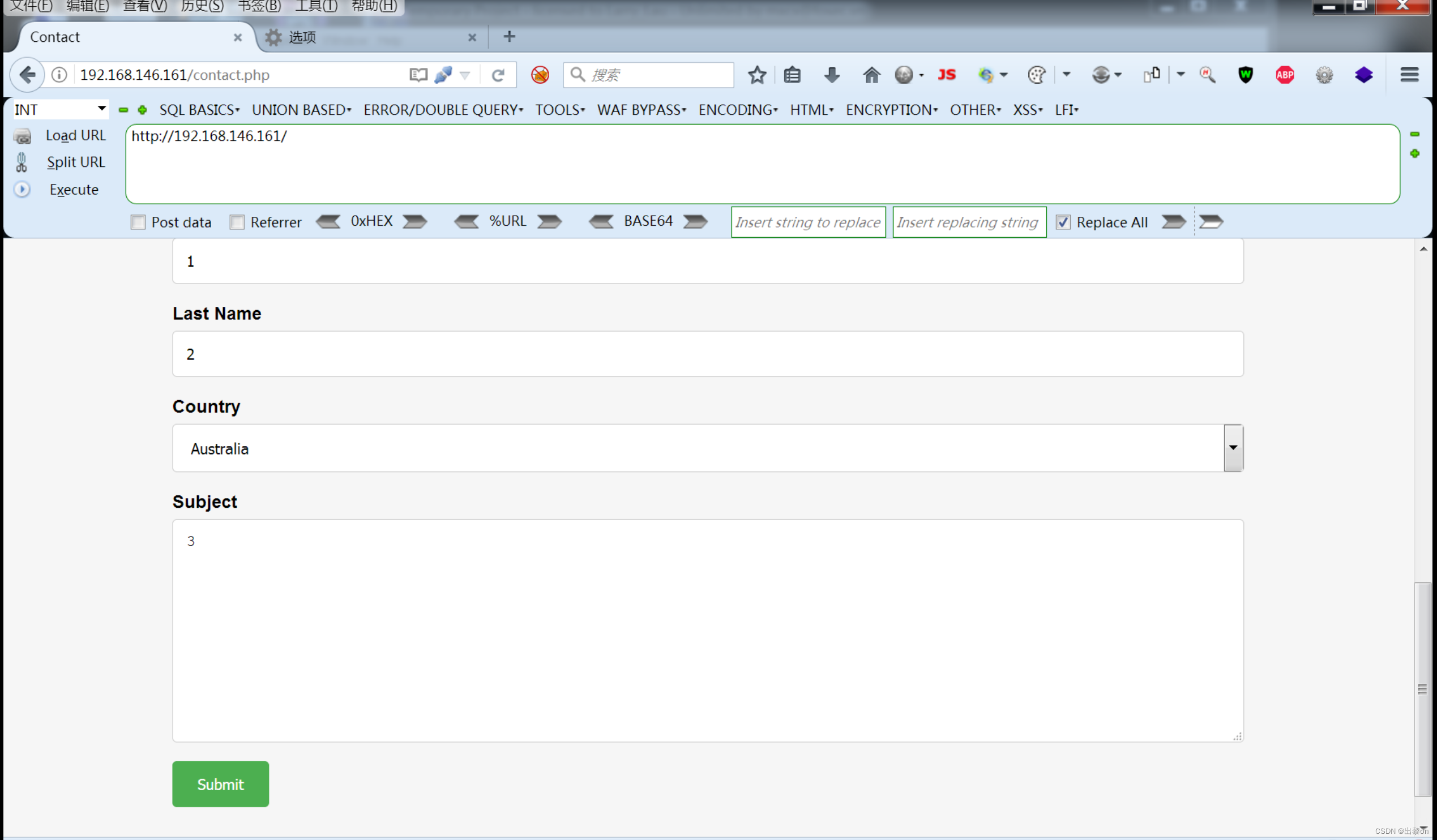Viewport: 1437px width, 840px height.
Task: Switch to the 选项 tab
Action: (x=302, y=37)
